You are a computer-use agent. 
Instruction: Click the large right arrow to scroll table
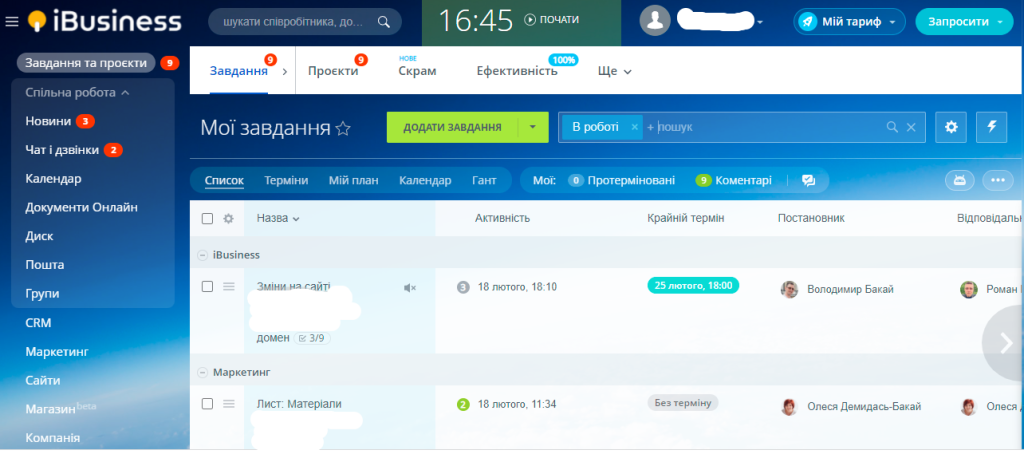[x=1006, y=343]
